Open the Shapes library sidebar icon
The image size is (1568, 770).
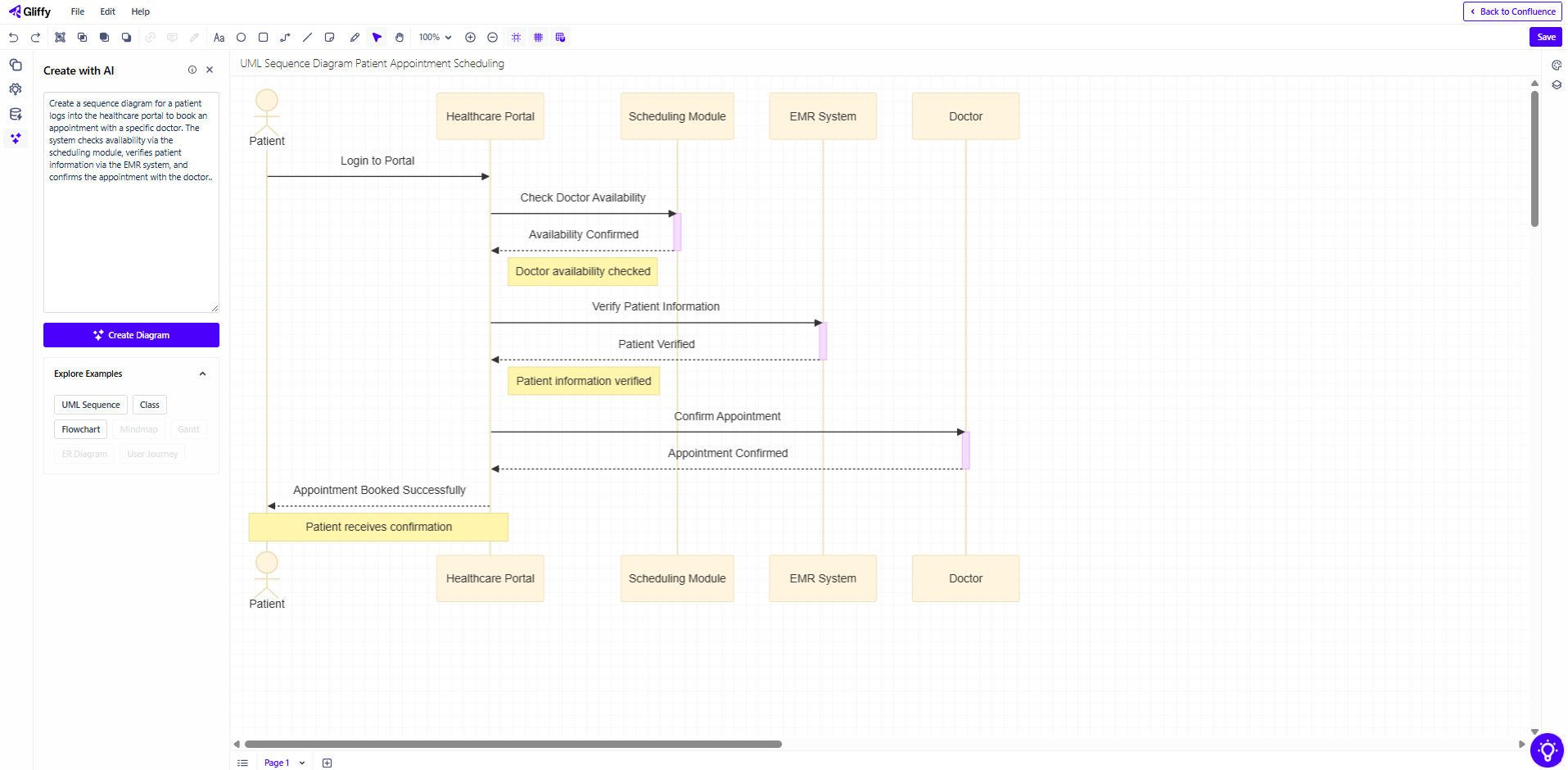16,65
